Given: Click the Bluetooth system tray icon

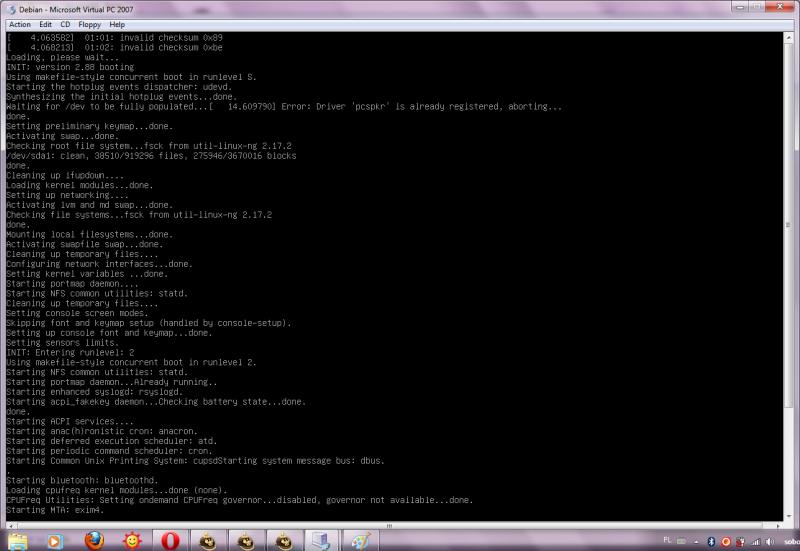Looking at the screenshot, I should [x=711, y=541].
